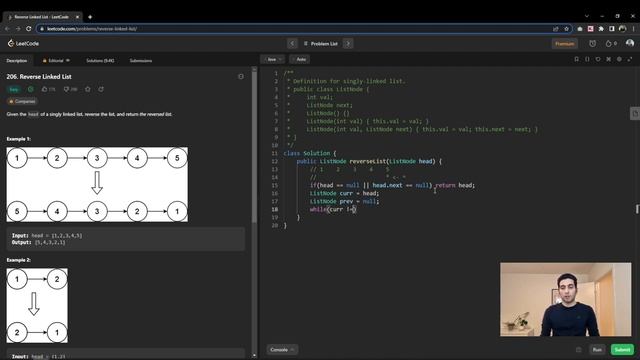Image resolution: width=640 pixels, height=360 pixels.
Task: Click the editor shortcuts icon
Action: coord(608,59)
